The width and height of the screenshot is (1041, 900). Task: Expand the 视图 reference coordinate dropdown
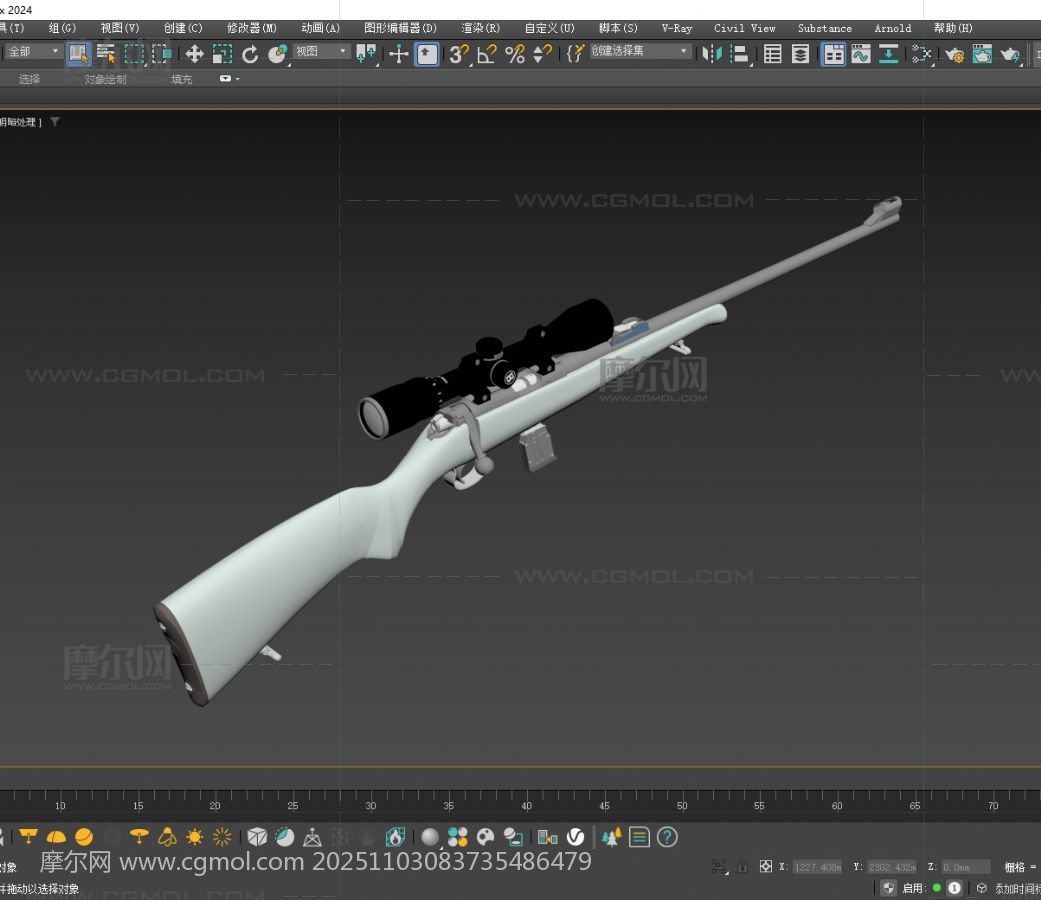[321, 52]
